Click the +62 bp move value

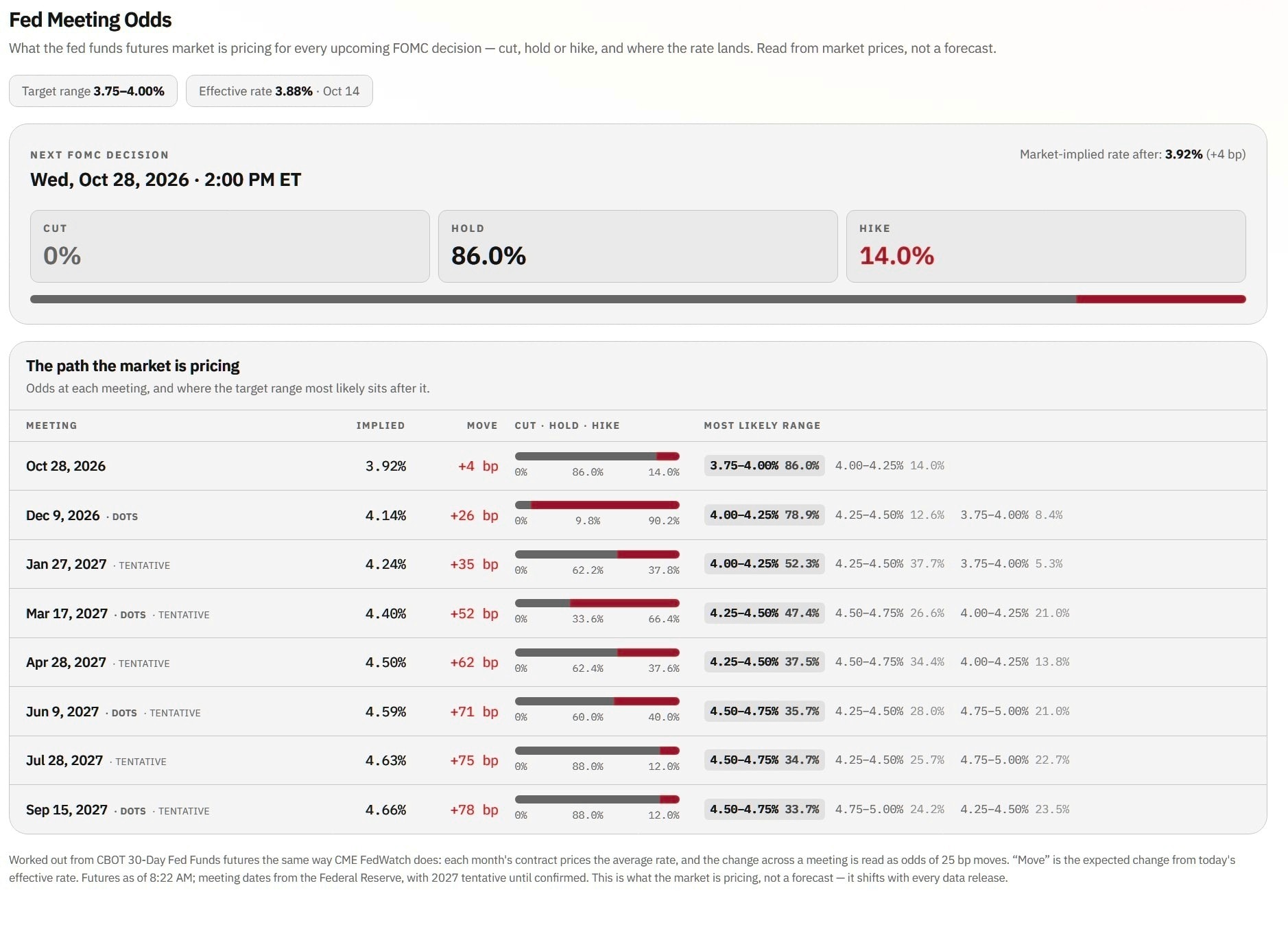pos(474,662)
